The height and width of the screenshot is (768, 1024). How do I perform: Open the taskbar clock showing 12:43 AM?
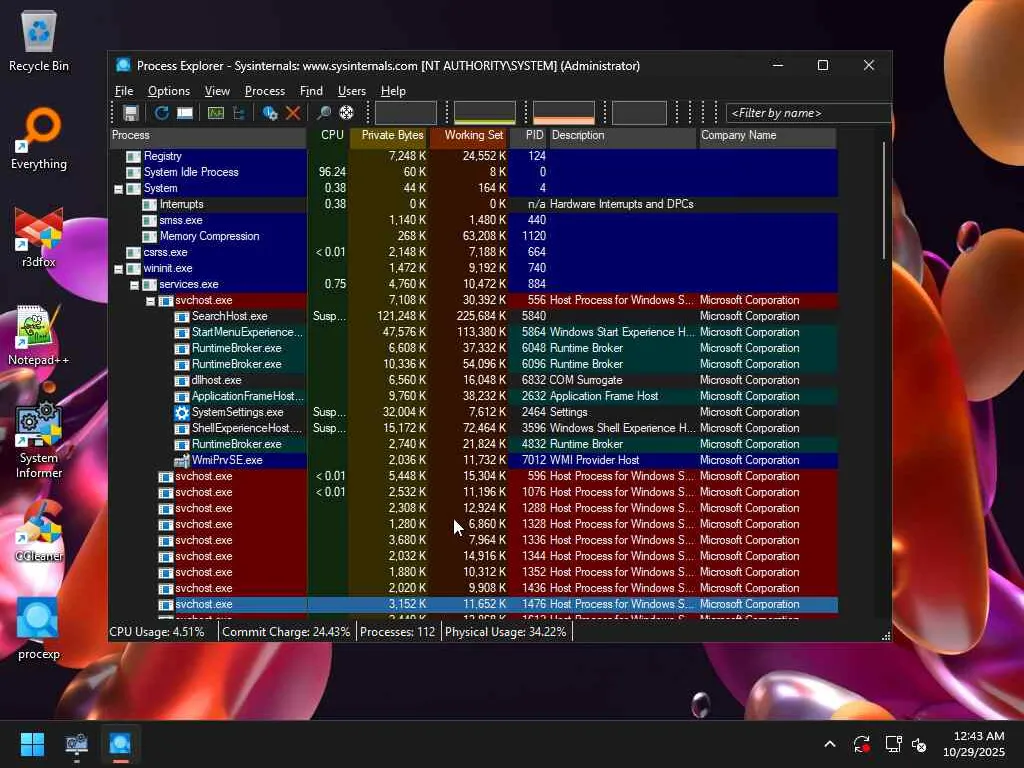click(x=974, y=744)
